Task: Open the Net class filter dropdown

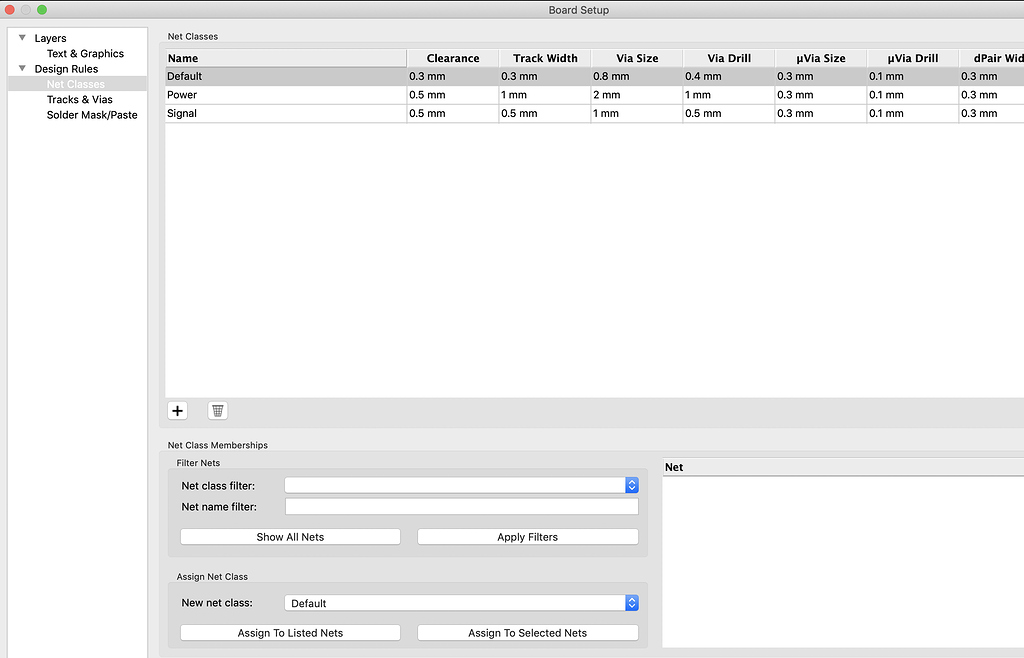Action: tap(631, 485)
